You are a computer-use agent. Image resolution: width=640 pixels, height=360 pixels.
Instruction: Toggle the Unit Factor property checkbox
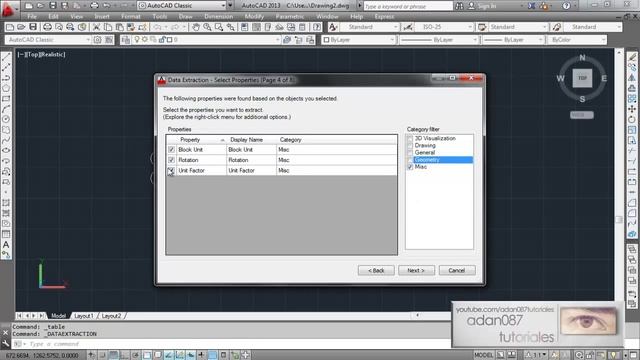(x=171, y=171)
